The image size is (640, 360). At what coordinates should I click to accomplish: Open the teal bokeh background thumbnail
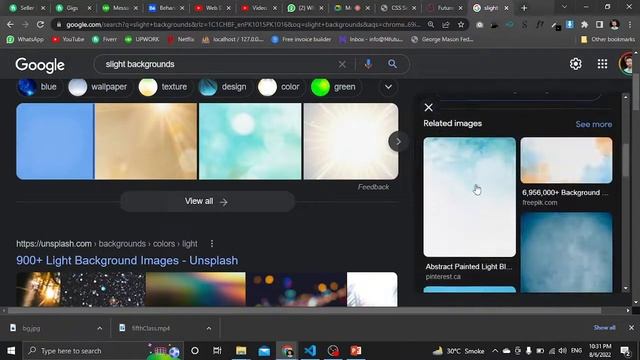pos(250,141)
